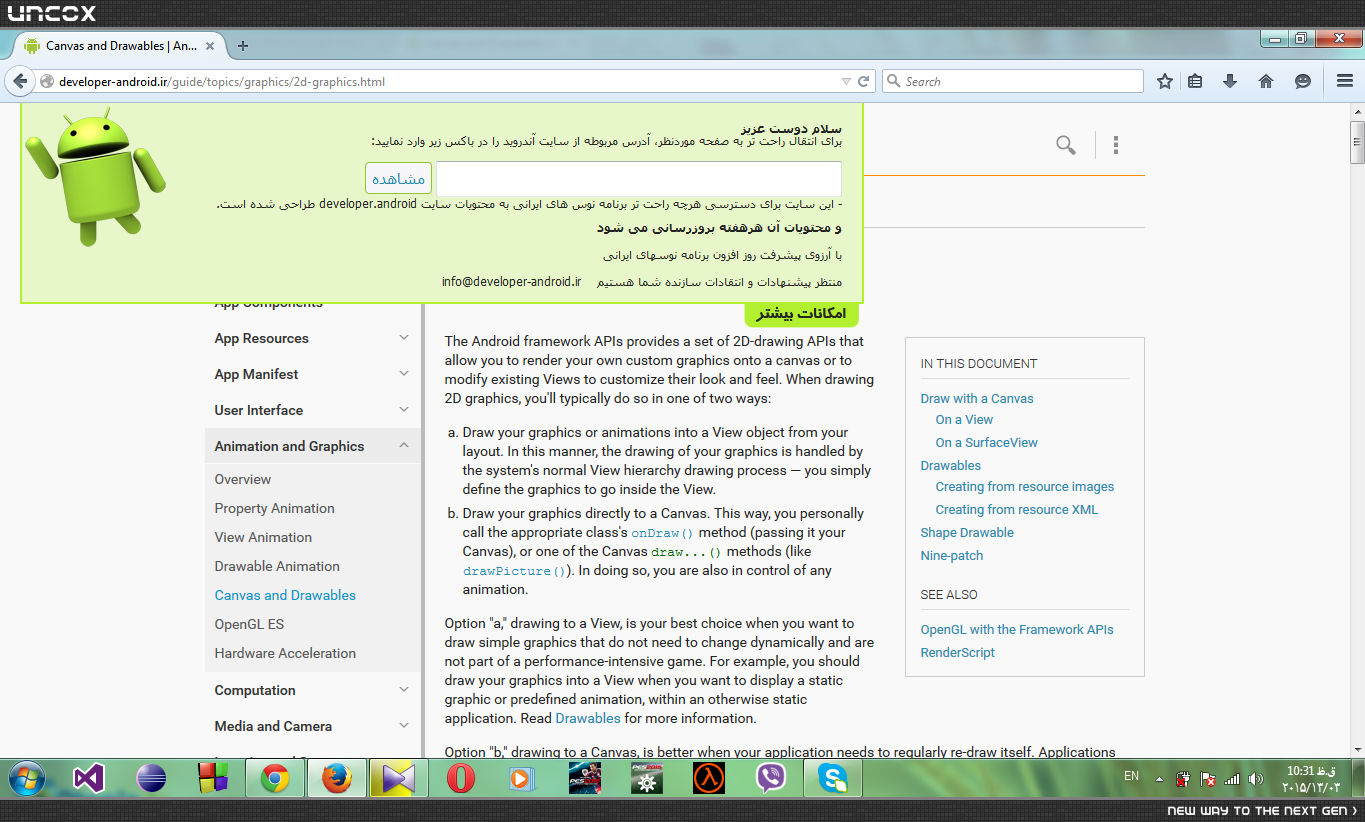Click the scrollbar up arrow
1365x822 pixels.
[x=1356, y=110]
